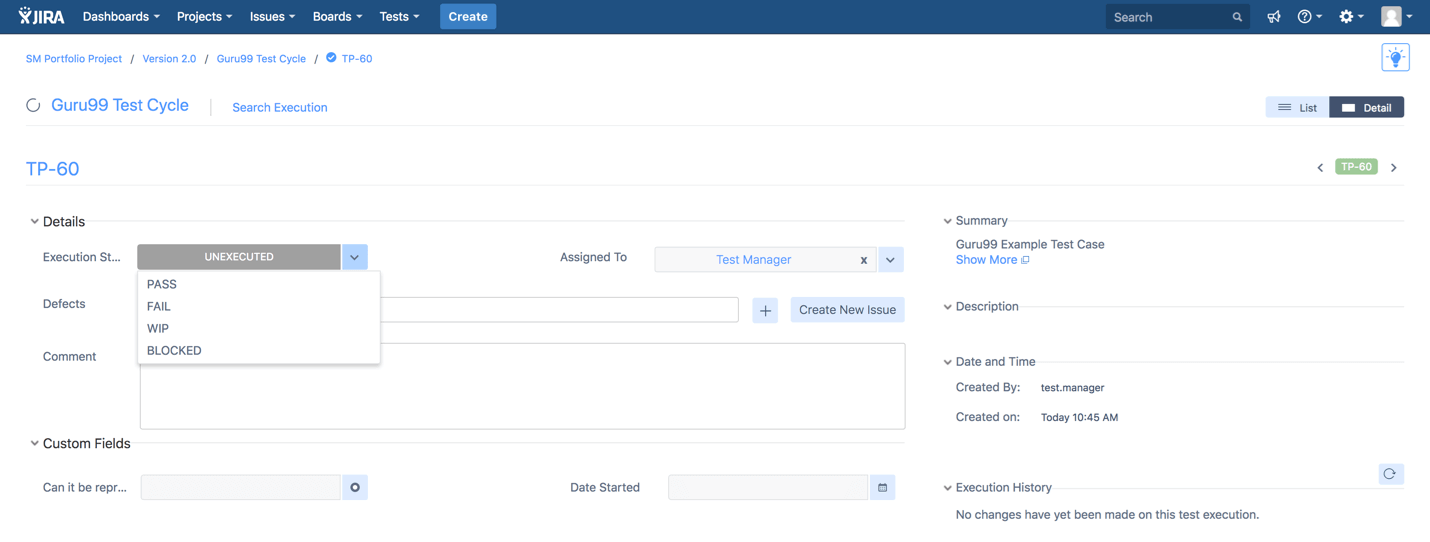Expand the Assigned To dropdown arrow
The image size is (1430, 542).
[x=890, y=260]
